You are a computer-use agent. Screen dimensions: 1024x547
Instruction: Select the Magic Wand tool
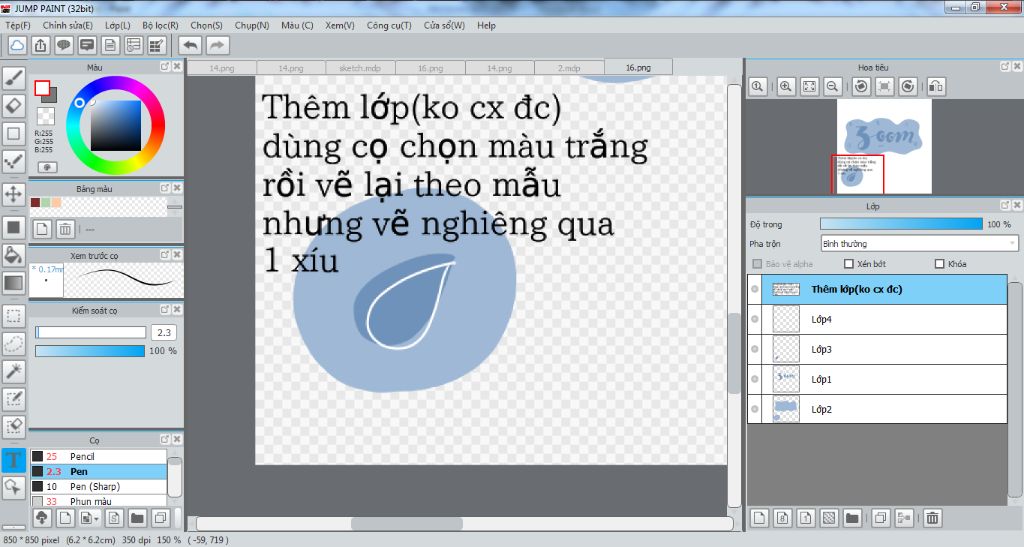14,371
